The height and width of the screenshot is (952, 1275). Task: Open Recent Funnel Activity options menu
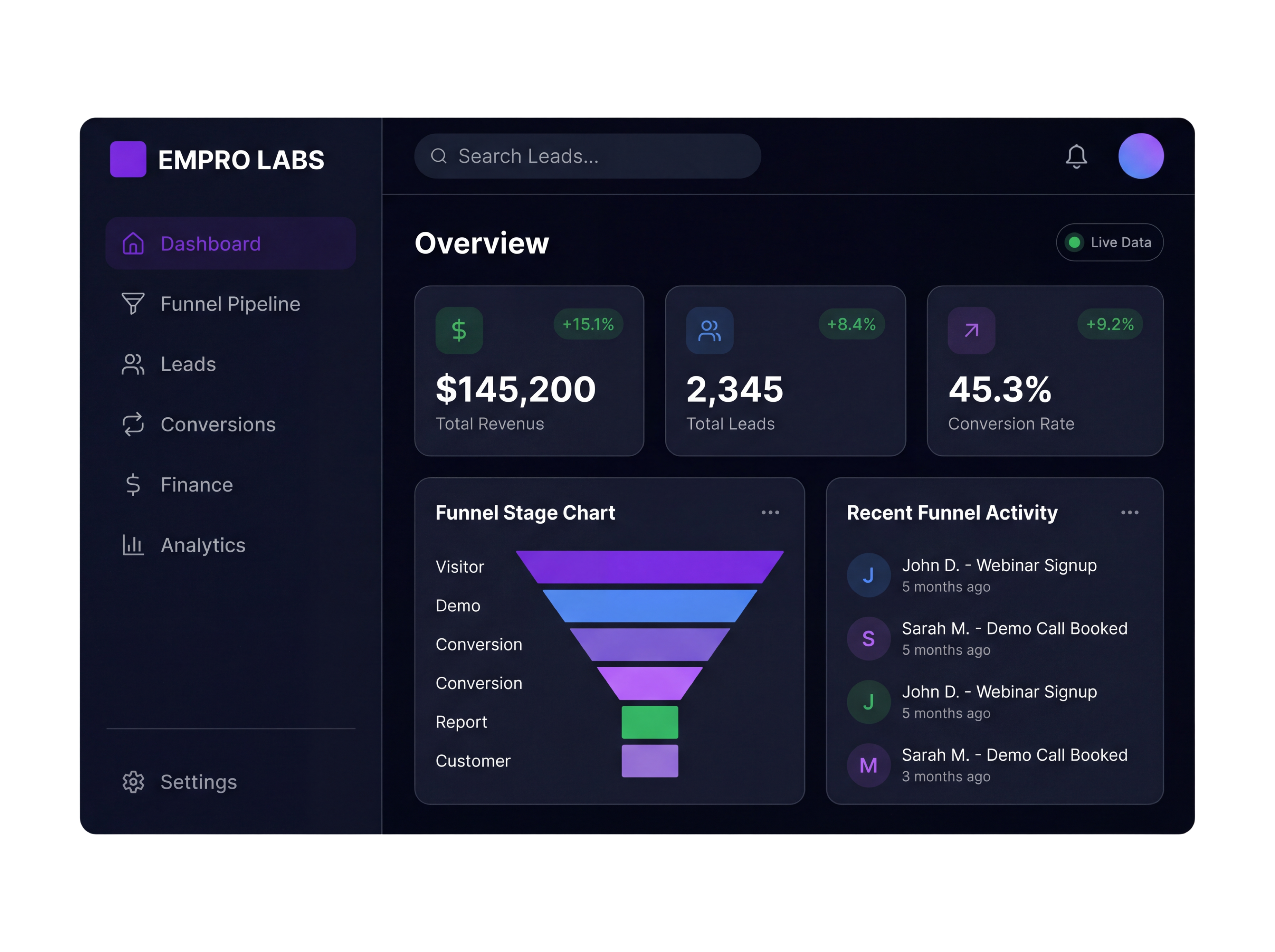click(x=1130, y=512)
